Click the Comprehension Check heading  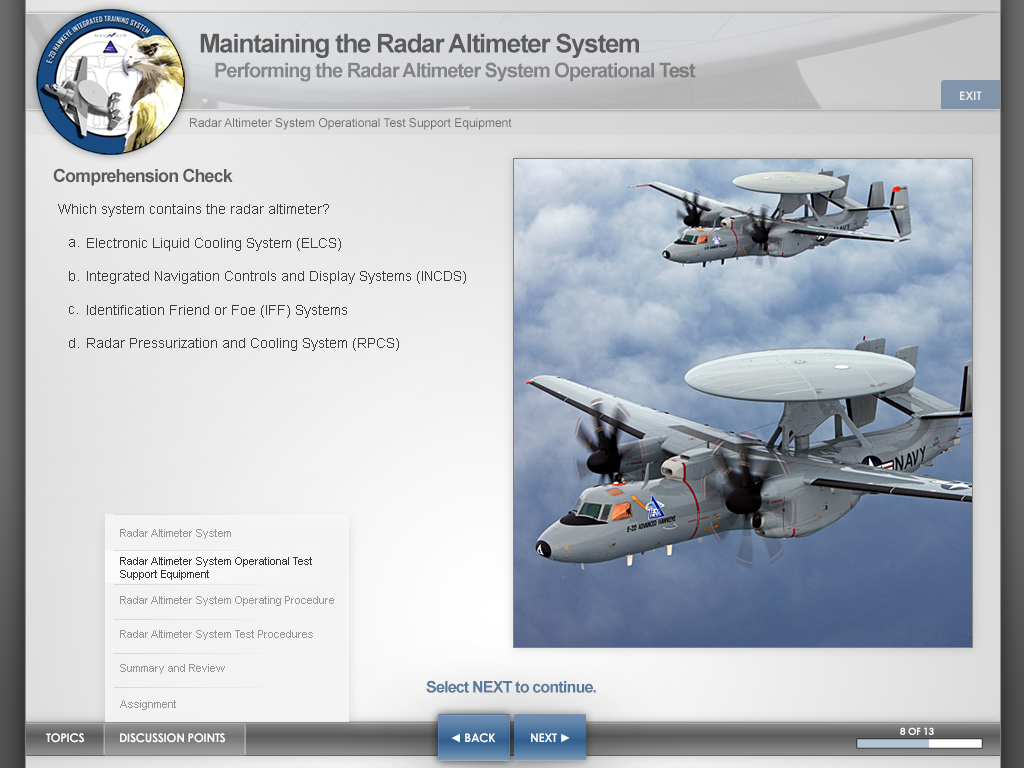coord(142,176)
